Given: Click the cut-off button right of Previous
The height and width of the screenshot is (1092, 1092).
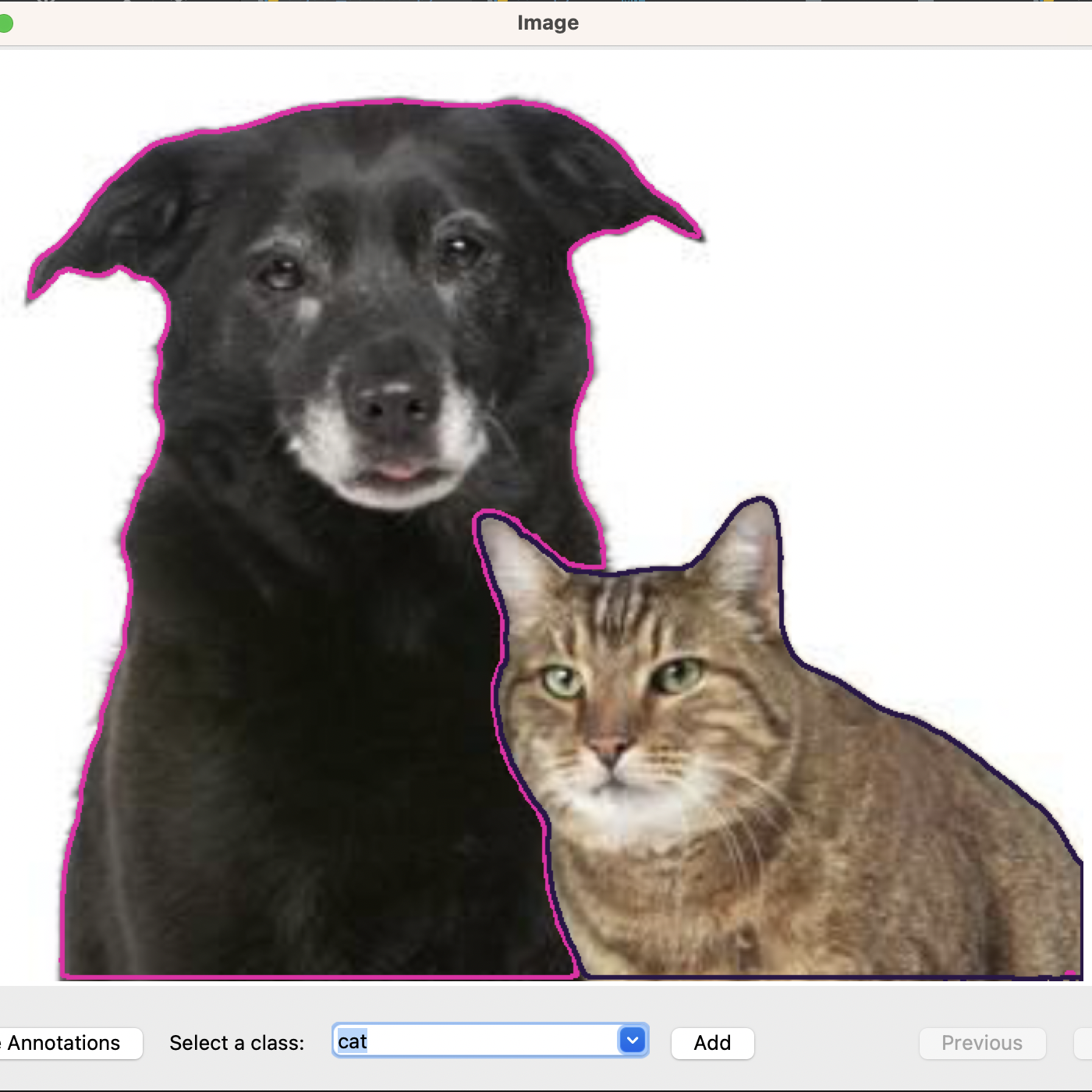Looking at the screenshot, I should click(1083, 1043).
